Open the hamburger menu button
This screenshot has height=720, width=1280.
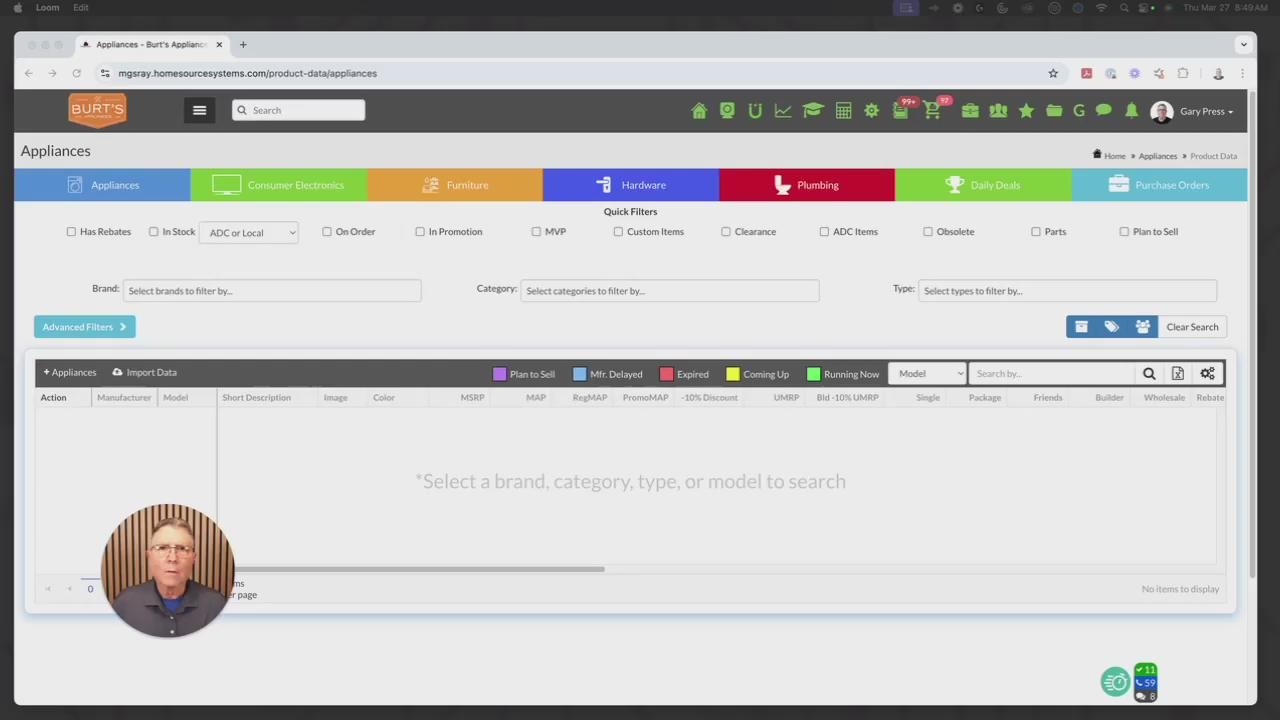click(199, 110)
